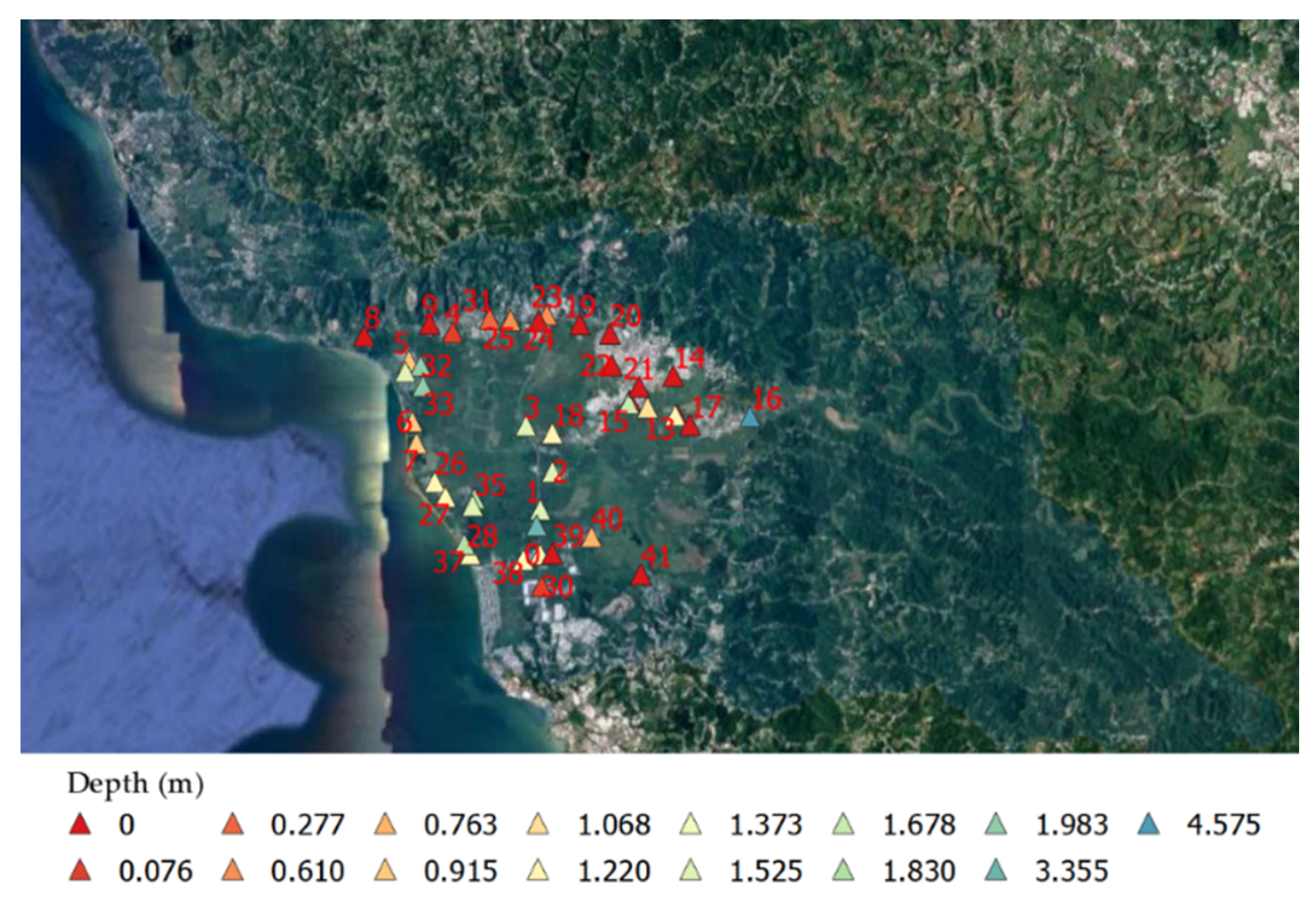
Task: Click the red triangle marker labeled 19
Action: (579, 325)
